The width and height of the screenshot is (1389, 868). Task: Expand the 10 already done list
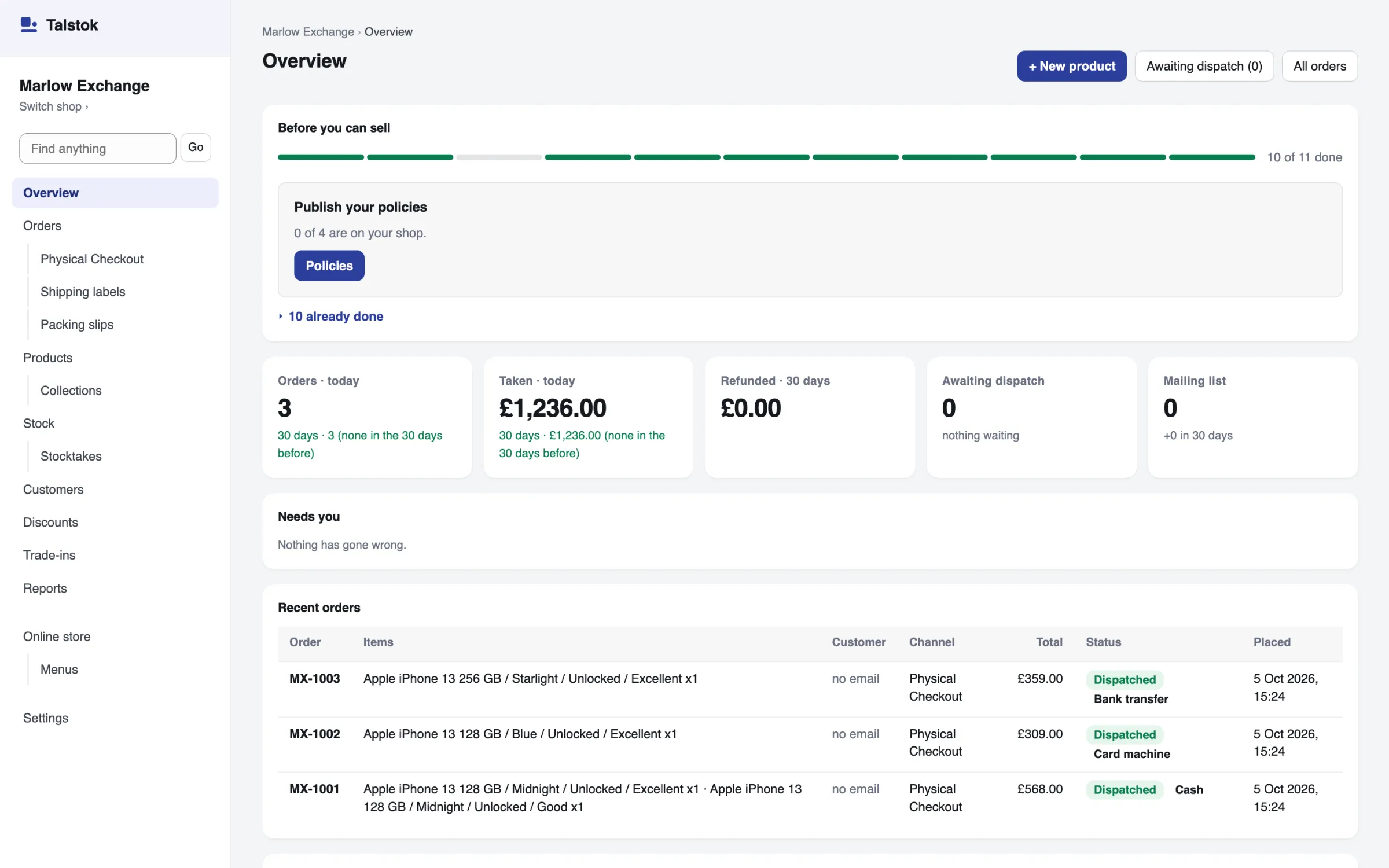tap(331, 317)
